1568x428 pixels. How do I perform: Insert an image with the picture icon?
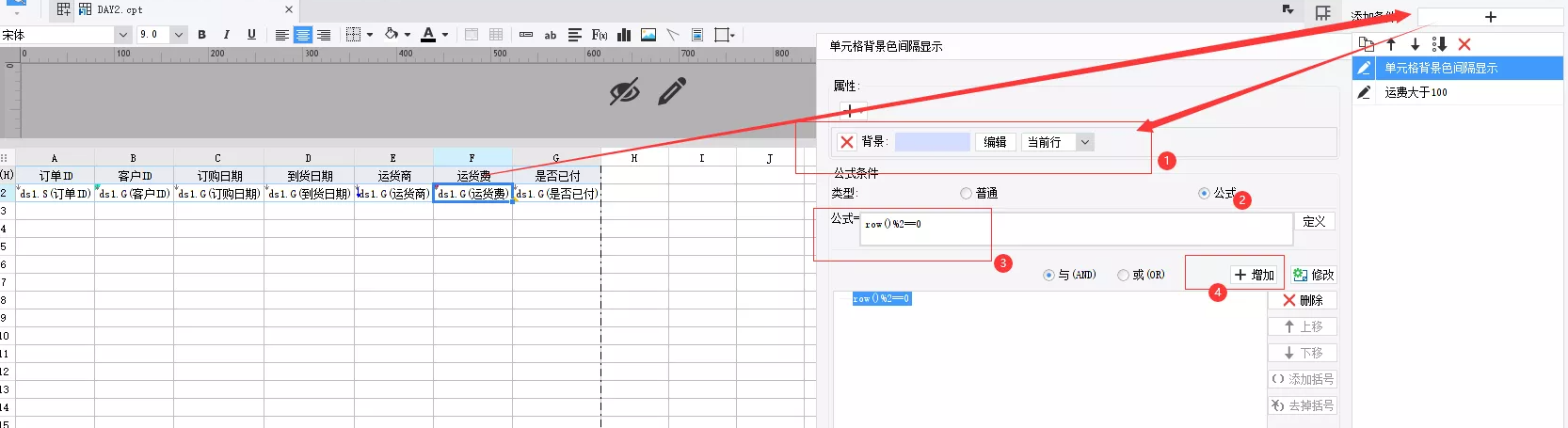(x=648, y=35)
